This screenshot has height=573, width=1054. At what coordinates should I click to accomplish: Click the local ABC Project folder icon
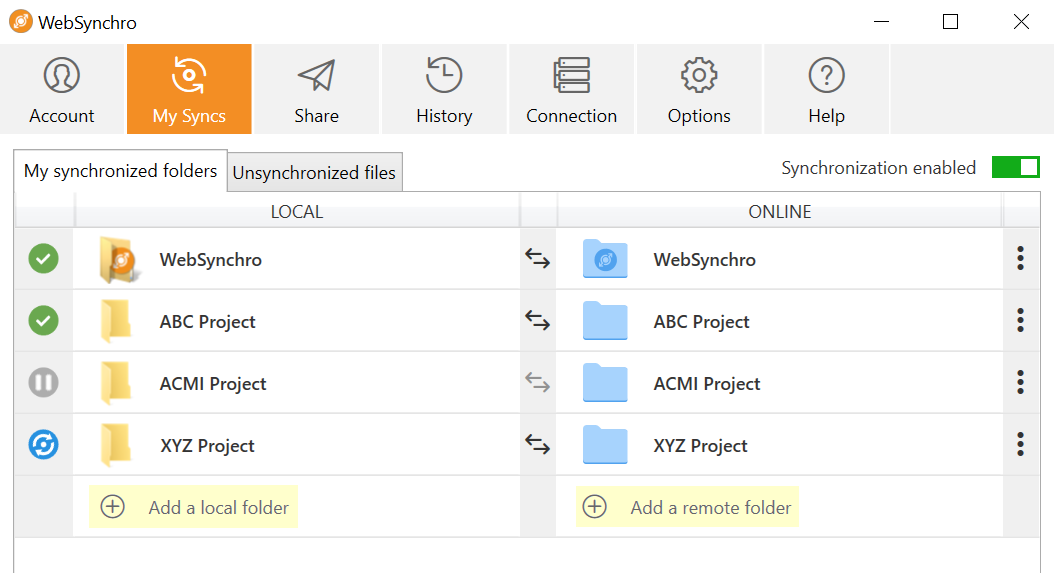[116, 321]
